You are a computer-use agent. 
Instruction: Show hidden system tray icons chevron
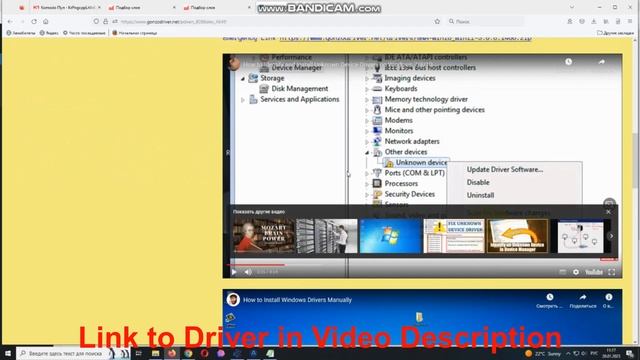click(x=568, y=353)
